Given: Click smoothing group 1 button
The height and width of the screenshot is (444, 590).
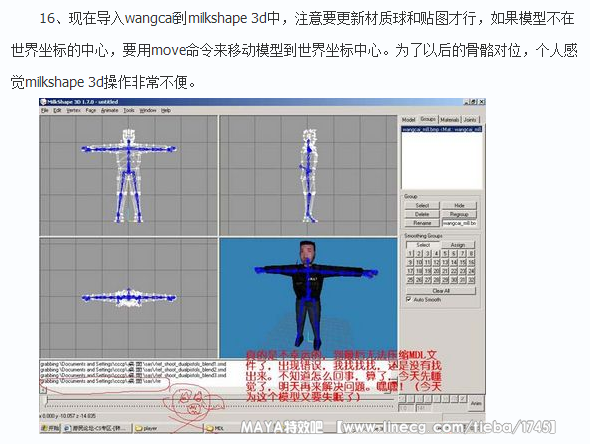Looking at the screenshot, I should click(x=410, y=254).
